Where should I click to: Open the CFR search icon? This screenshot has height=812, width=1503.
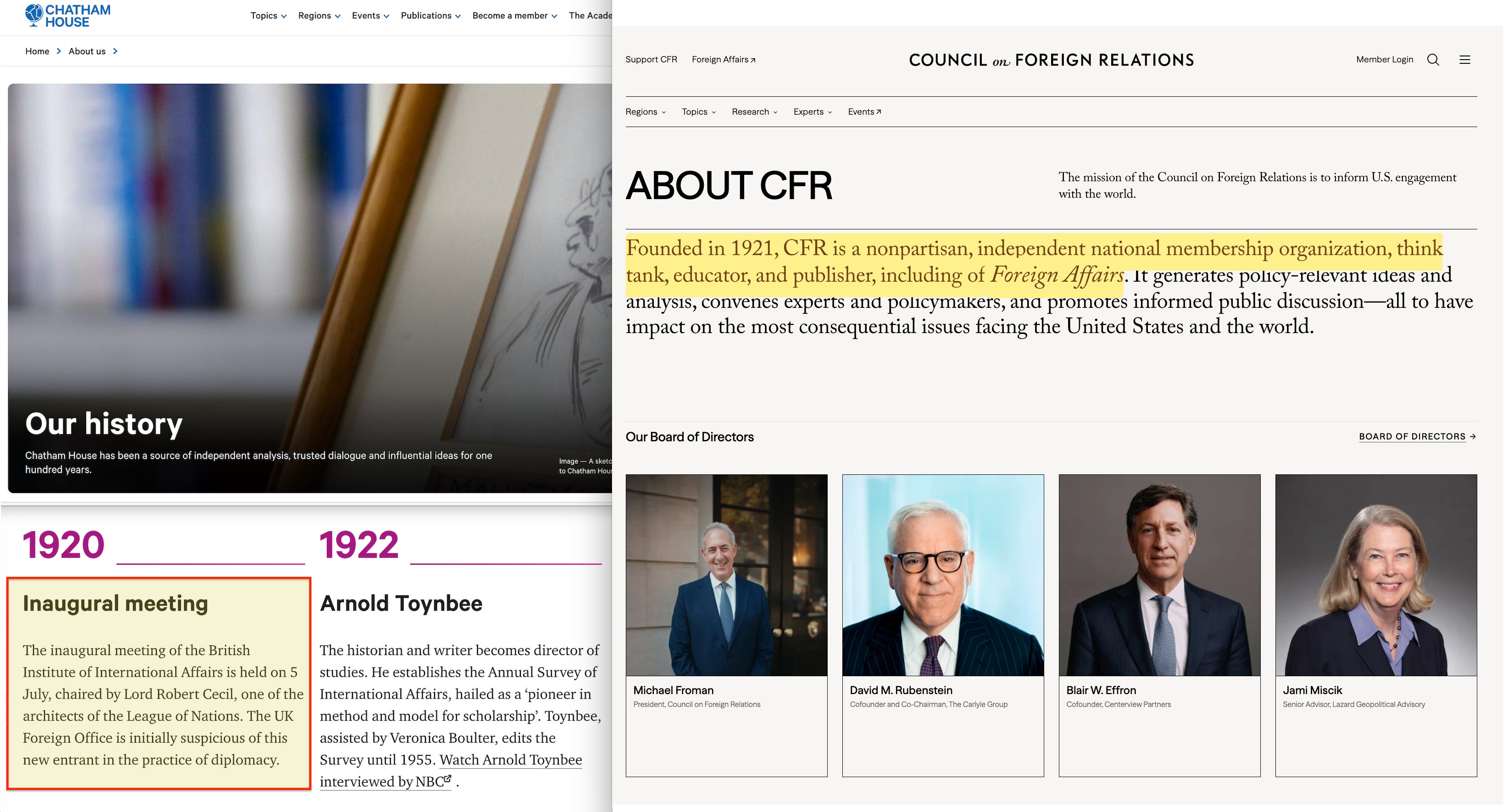(x=1433, y=60)
